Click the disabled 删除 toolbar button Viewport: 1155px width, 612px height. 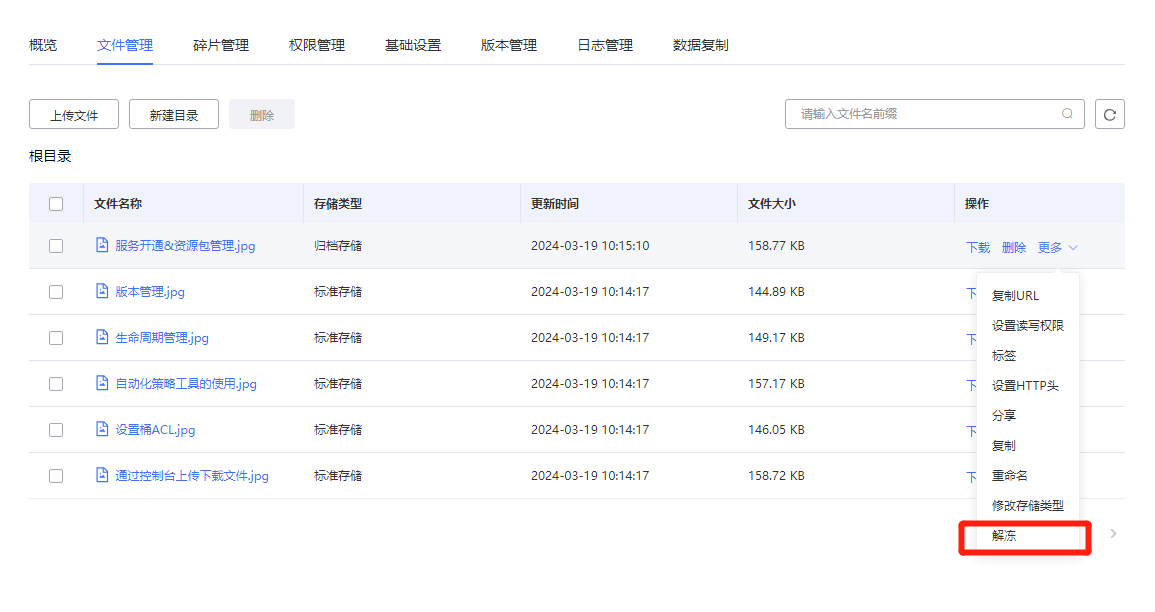(x=261, y=114)
